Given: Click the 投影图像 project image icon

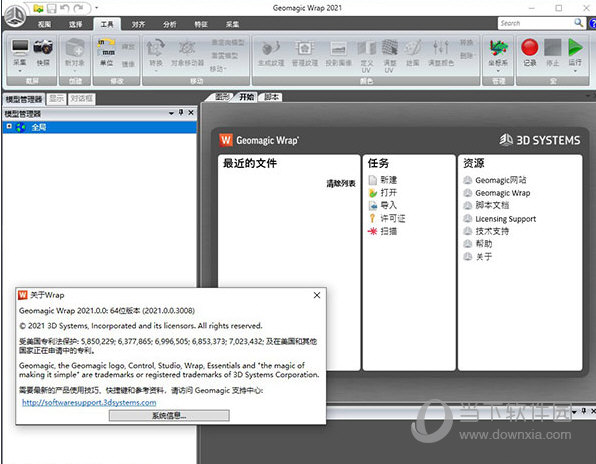Looking at the screenshot, I should tap(338, 49).
